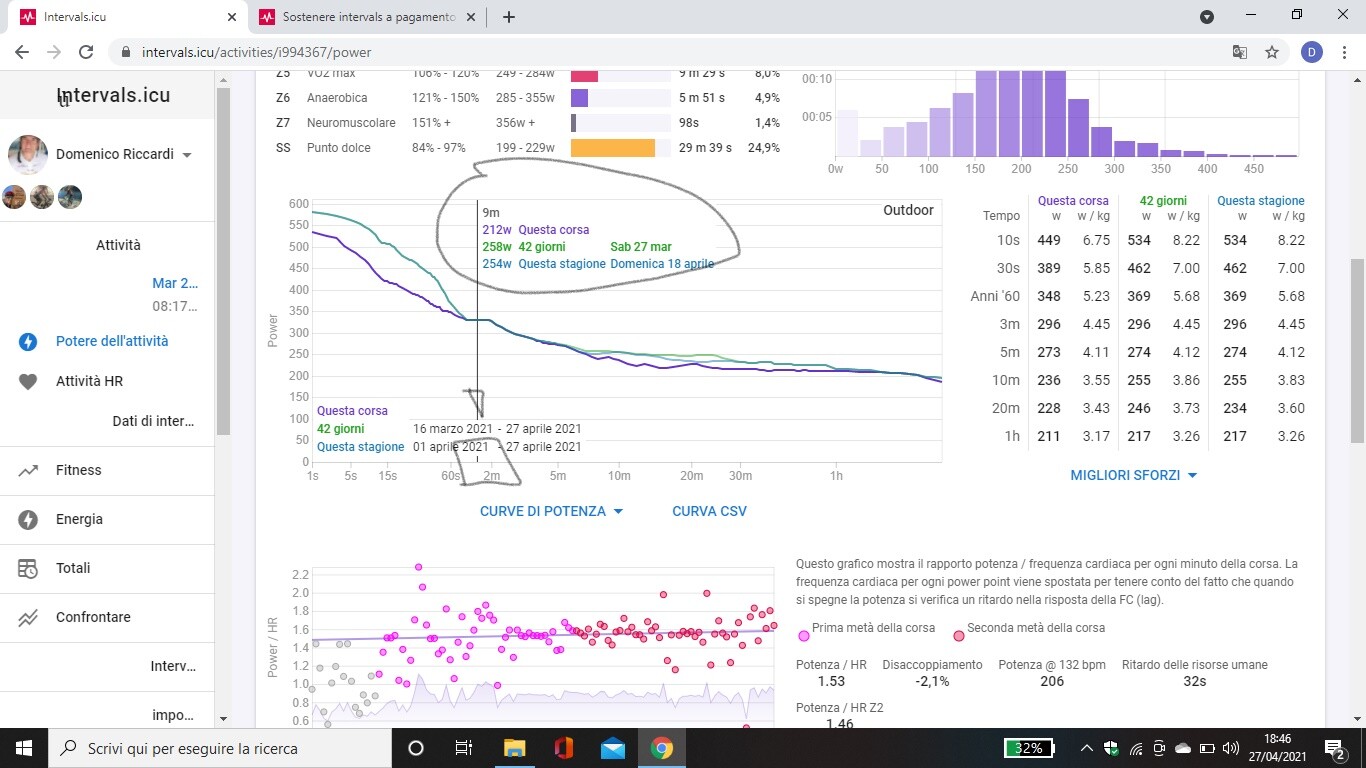Click the Confrontare compare icon

[28, 617]
